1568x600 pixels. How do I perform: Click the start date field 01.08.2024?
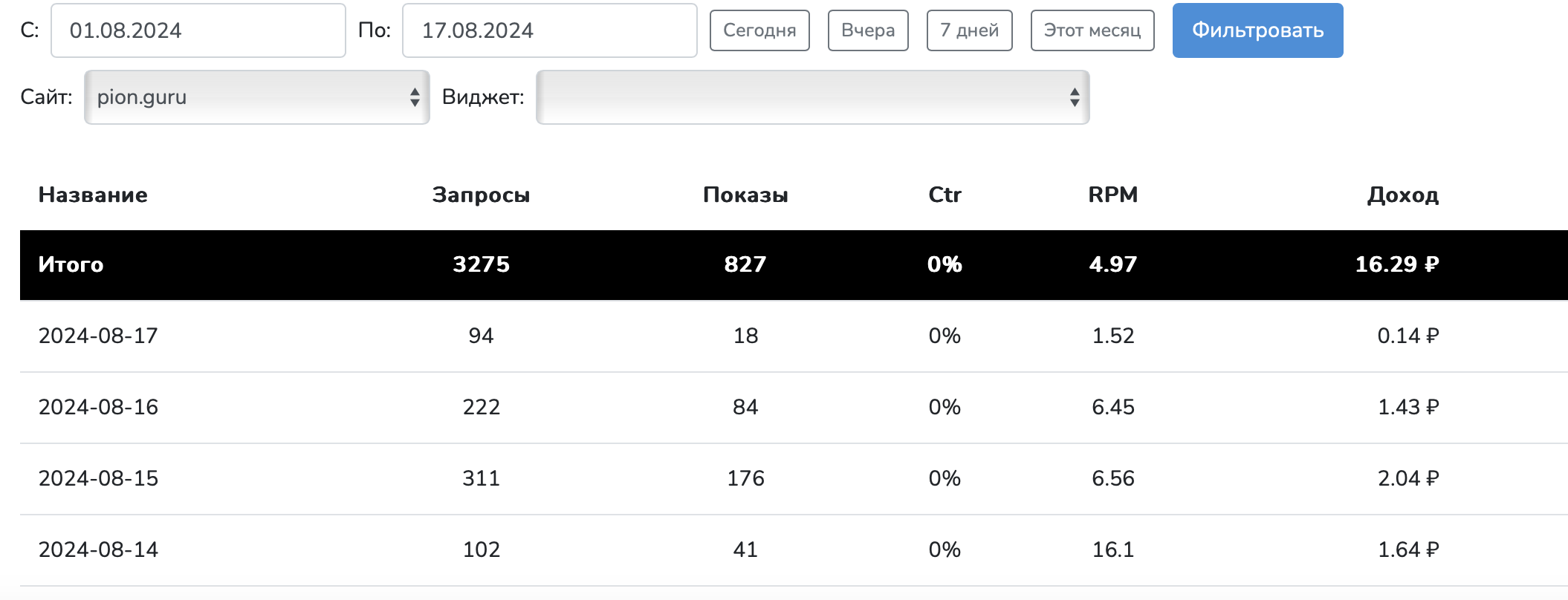pyautogui.click(x=198, y=30)
